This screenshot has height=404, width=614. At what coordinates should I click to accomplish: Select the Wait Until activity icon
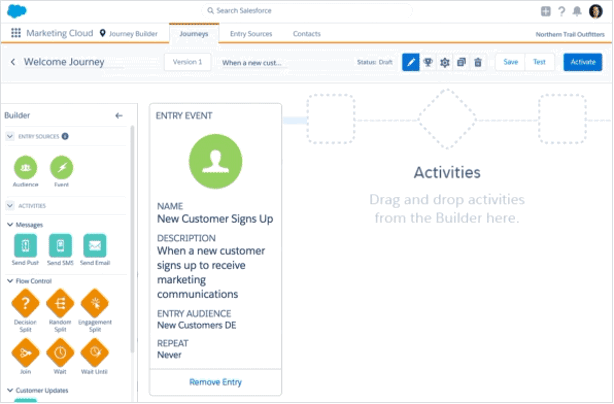tap(95, 353)
